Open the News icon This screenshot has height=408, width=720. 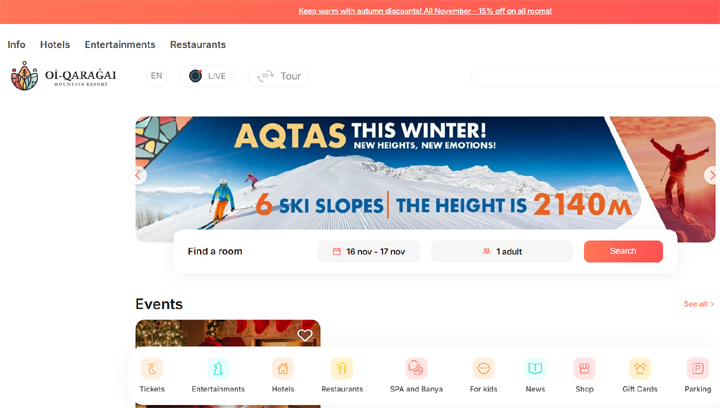click(535, 369)
